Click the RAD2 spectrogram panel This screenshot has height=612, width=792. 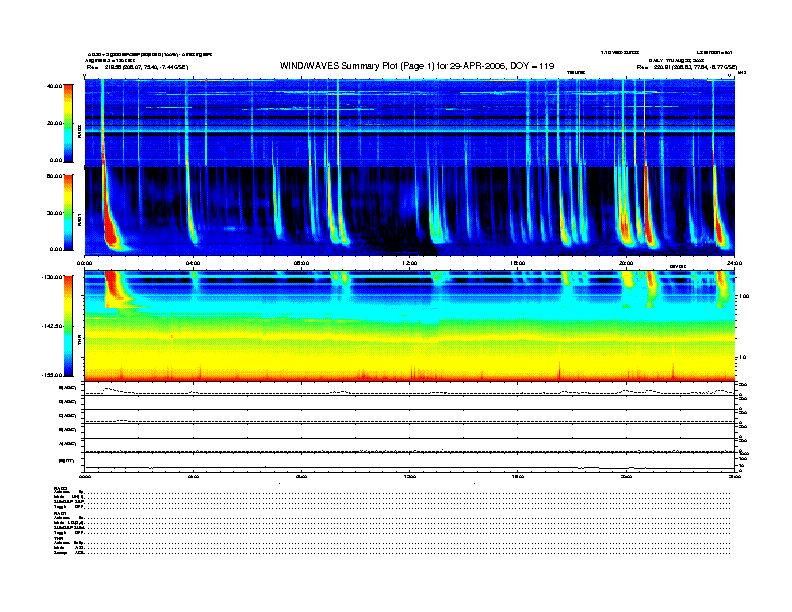409,123
